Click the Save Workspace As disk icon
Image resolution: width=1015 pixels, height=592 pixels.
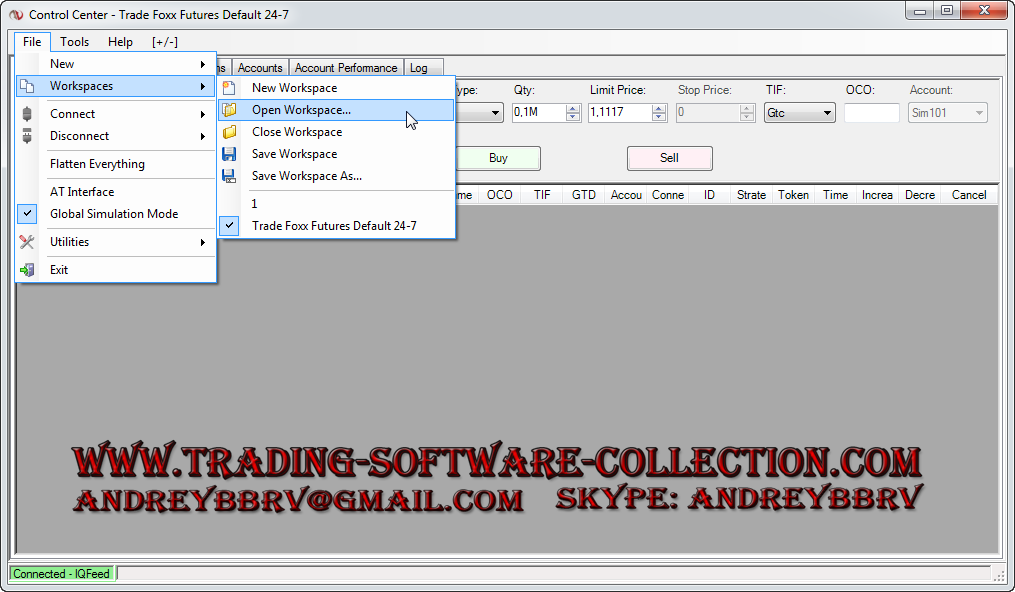point(229,176)
